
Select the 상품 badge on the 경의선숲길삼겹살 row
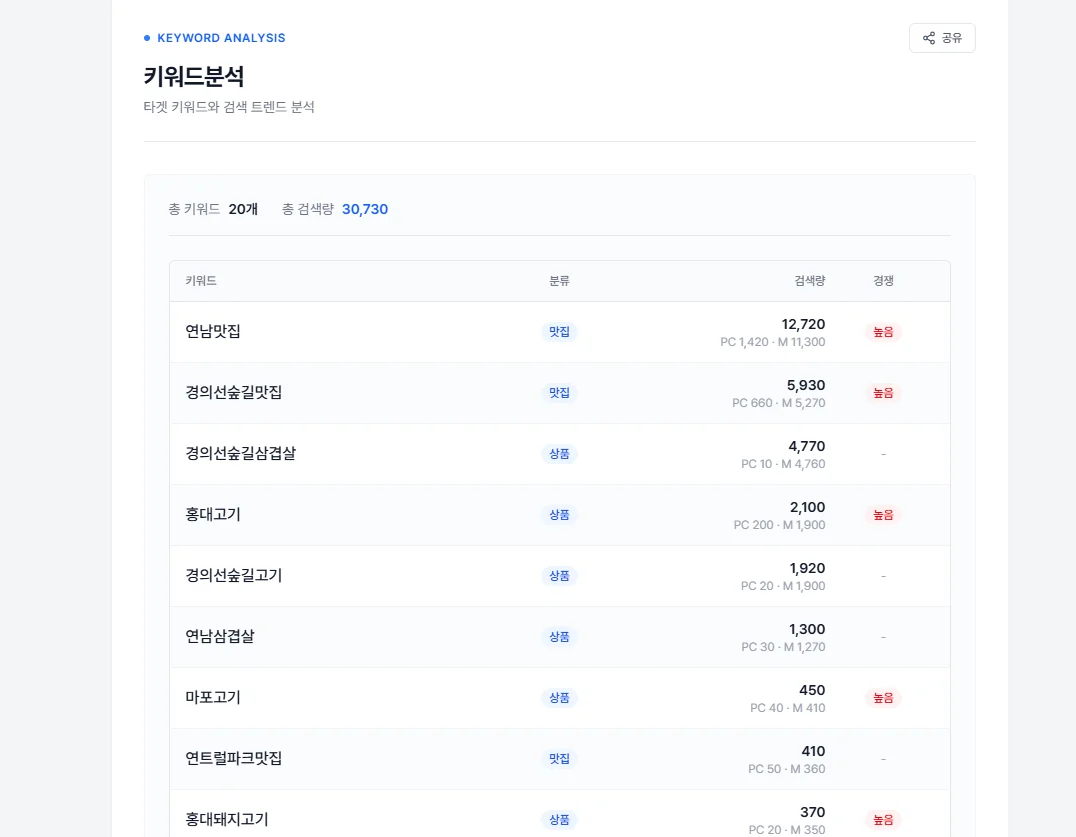point(559,453)
